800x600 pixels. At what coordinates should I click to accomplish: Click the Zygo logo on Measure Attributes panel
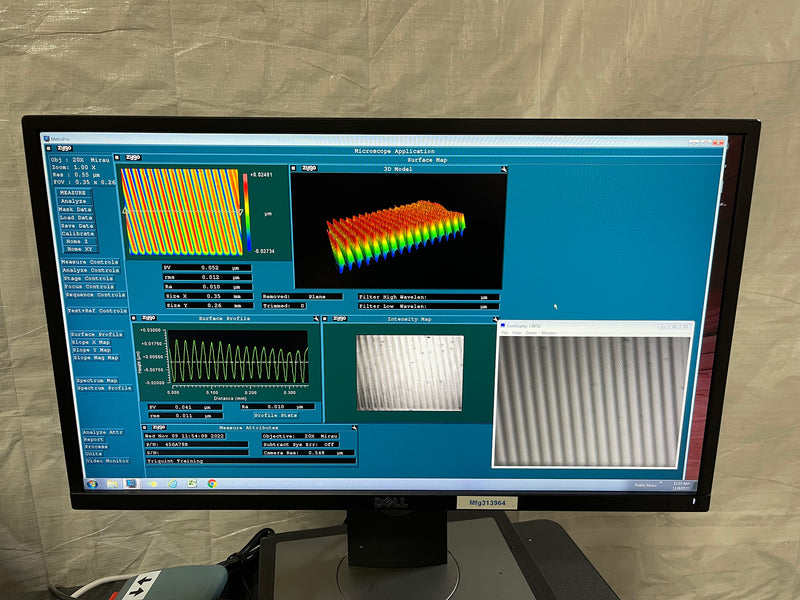pos(157,427)
